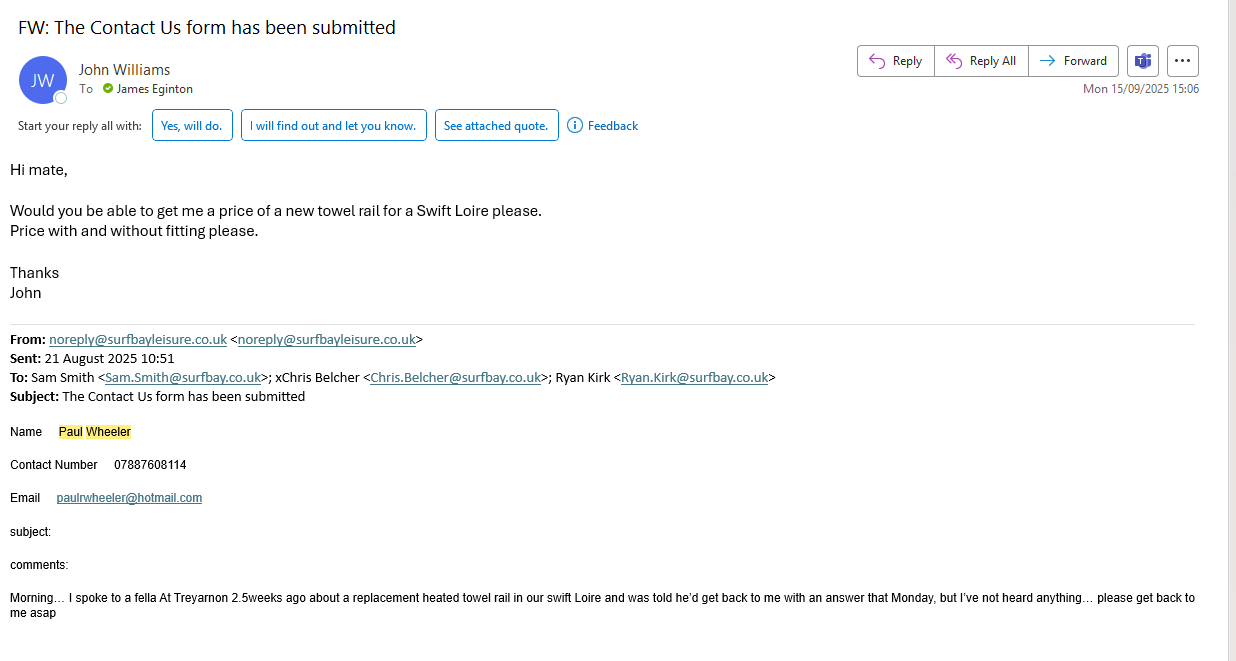This screenshot has height=661, width=1236.
Task: Click the highlighted Paul Wheeler name
Action: (x=95, y=432)
